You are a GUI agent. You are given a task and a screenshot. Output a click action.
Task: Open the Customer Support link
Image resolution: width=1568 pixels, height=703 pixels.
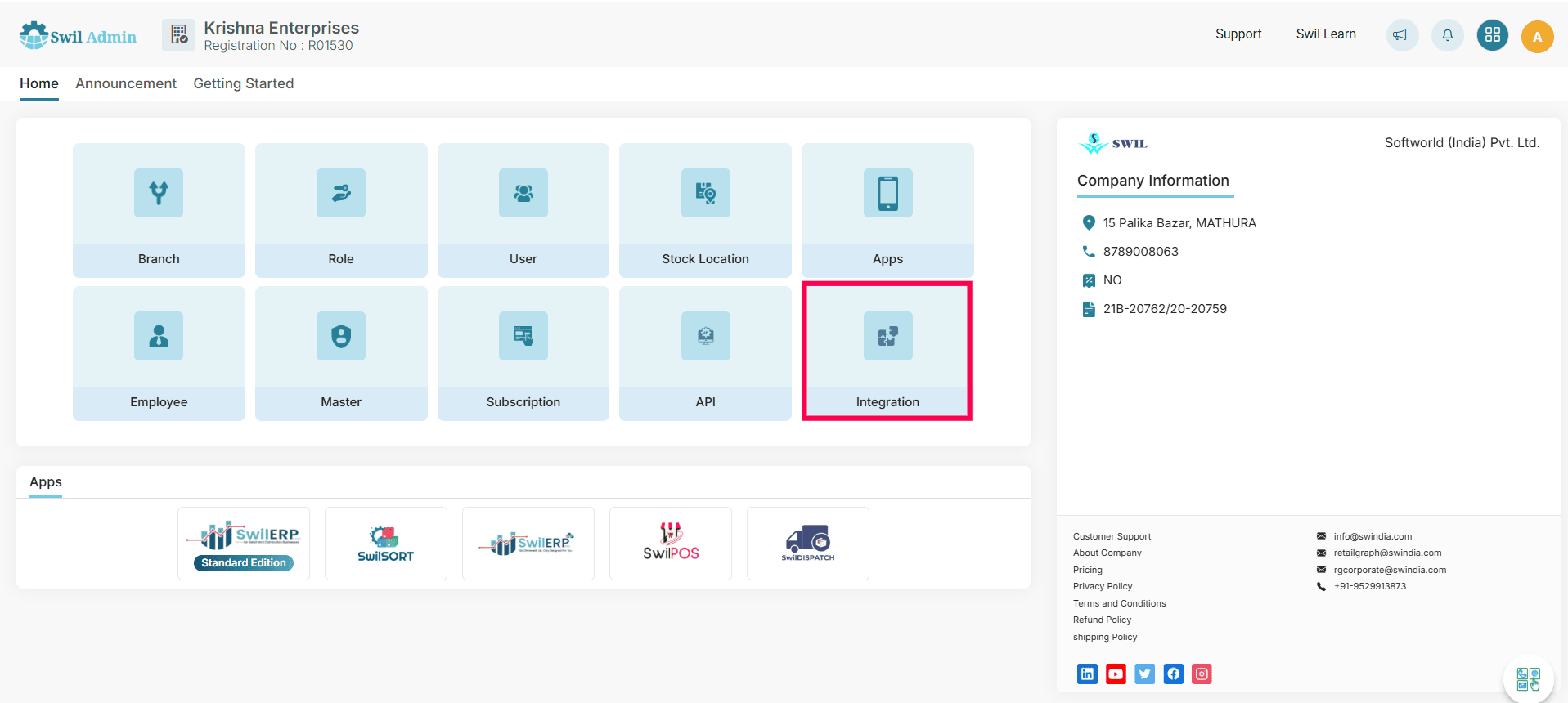[1112, 536]
